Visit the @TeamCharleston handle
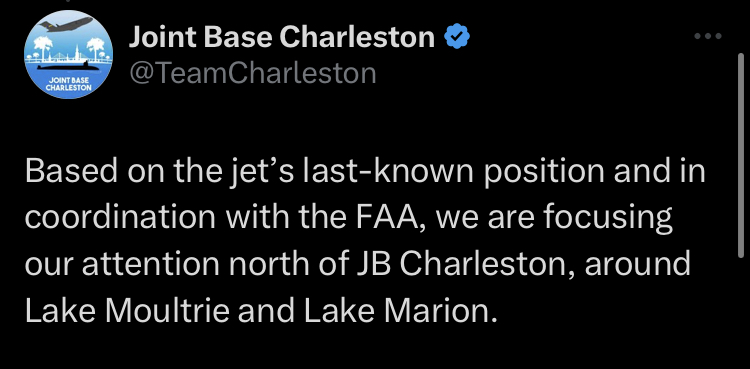This screenshot has height=369, width=750. [253, 73]
